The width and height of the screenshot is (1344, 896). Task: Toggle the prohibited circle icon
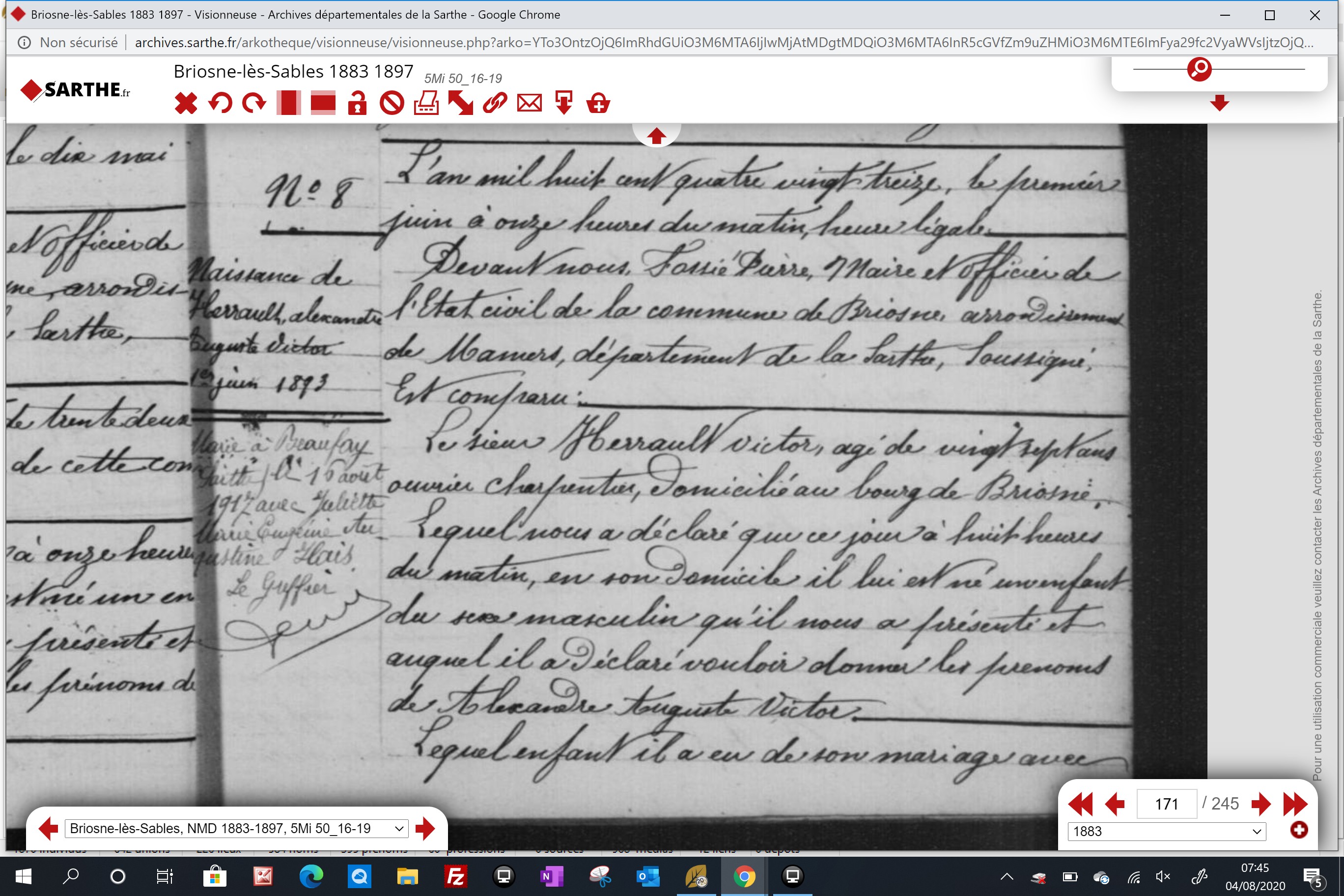392,104
